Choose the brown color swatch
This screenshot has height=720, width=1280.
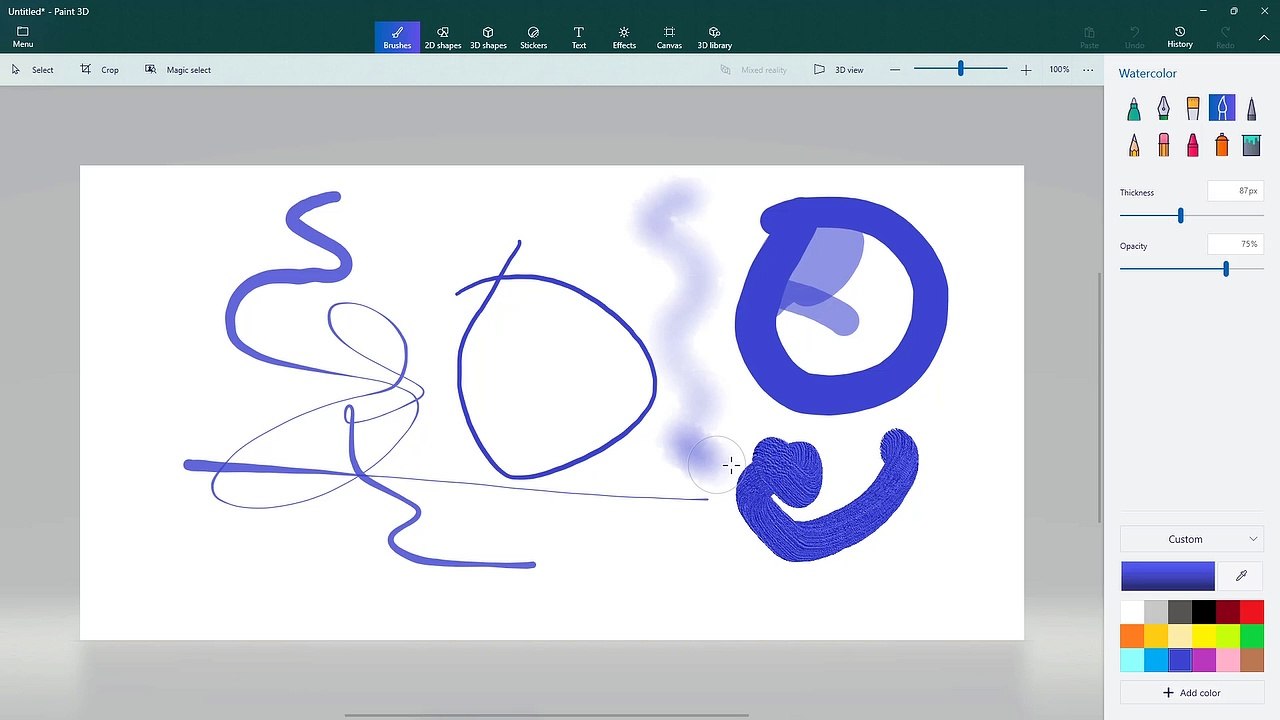pyautogui.click(x=1252, y=660)
